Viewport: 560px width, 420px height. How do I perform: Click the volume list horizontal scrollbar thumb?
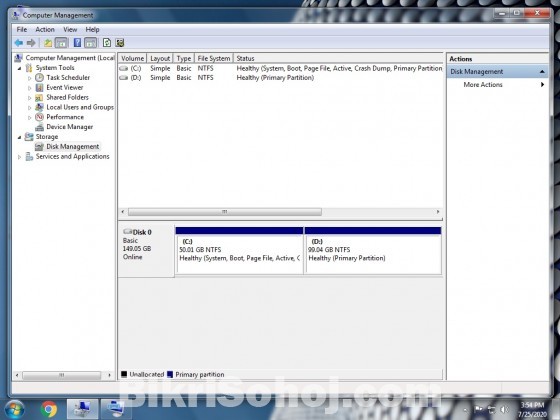pos(225,212)
